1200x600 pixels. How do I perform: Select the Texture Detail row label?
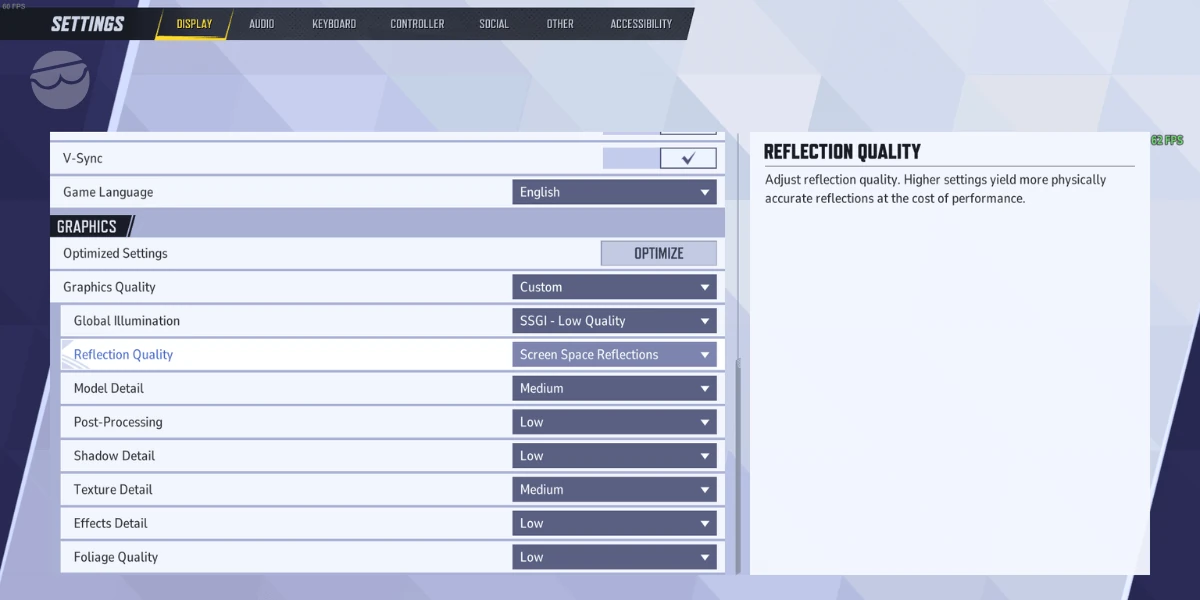point(113,490)
